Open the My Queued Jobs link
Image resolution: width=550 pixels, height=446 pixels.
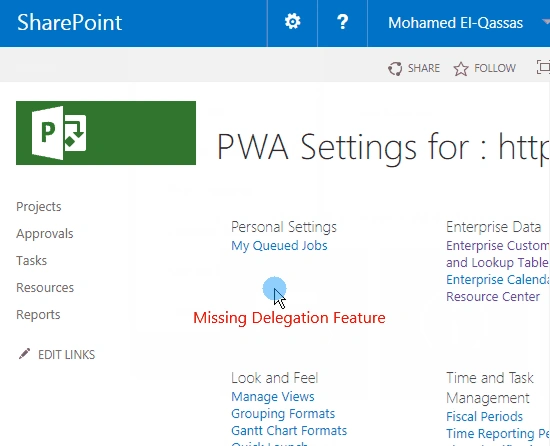pos(279,245)
